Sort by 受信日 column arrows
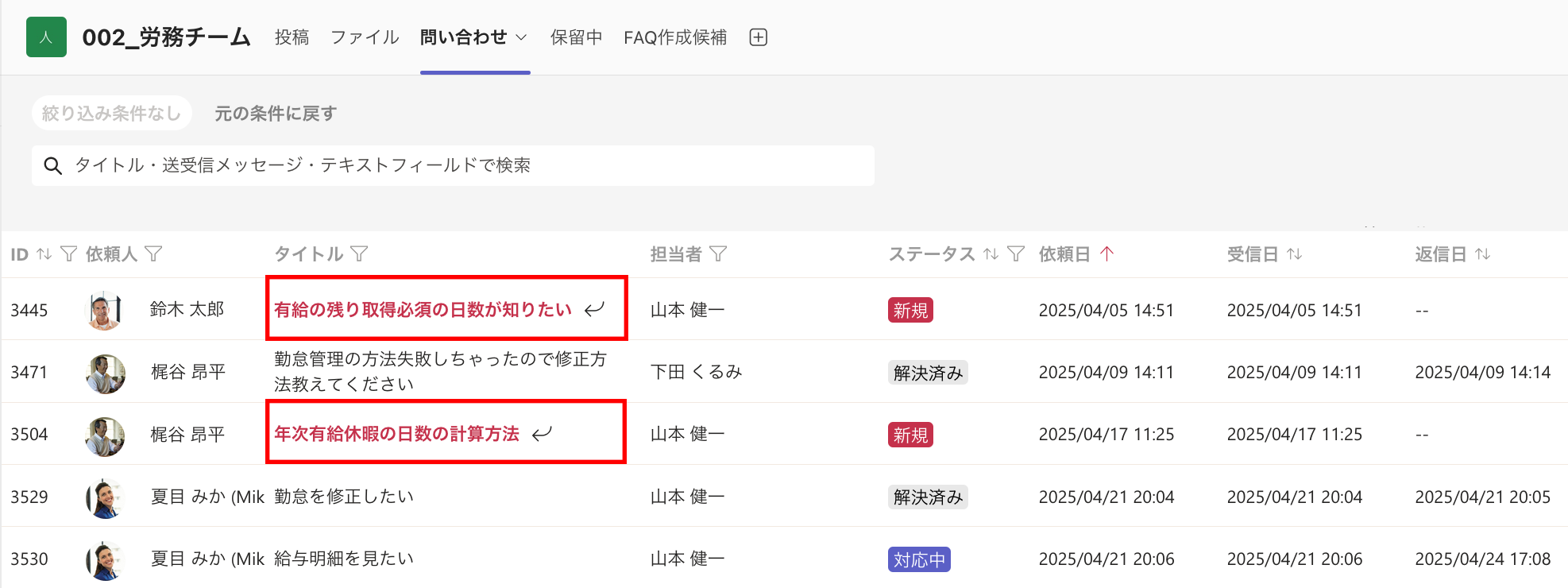Screen dimensions: 1568x588 [x=1295, y=253]
